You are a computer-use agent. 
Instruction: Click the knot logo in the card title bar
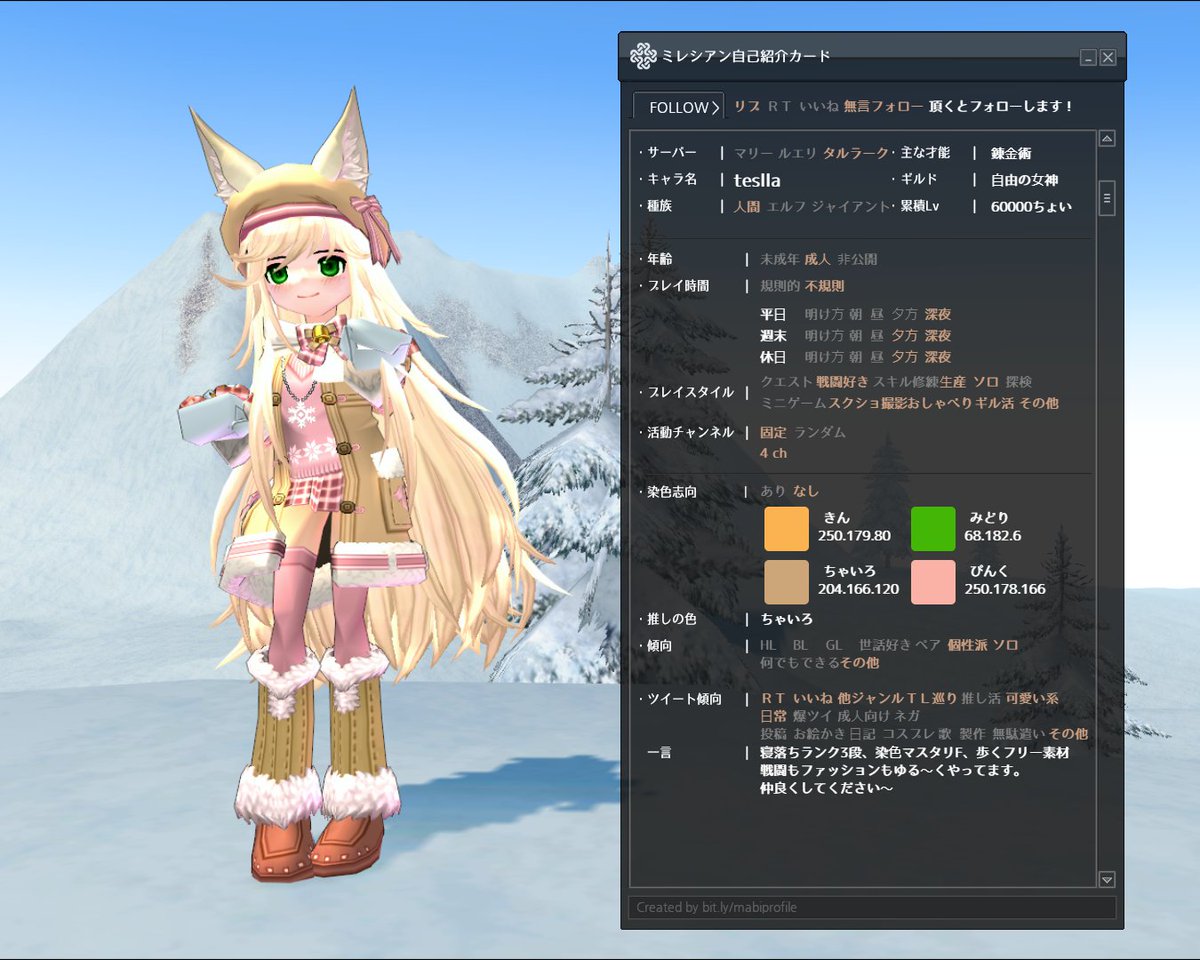(x=643, y=56)
